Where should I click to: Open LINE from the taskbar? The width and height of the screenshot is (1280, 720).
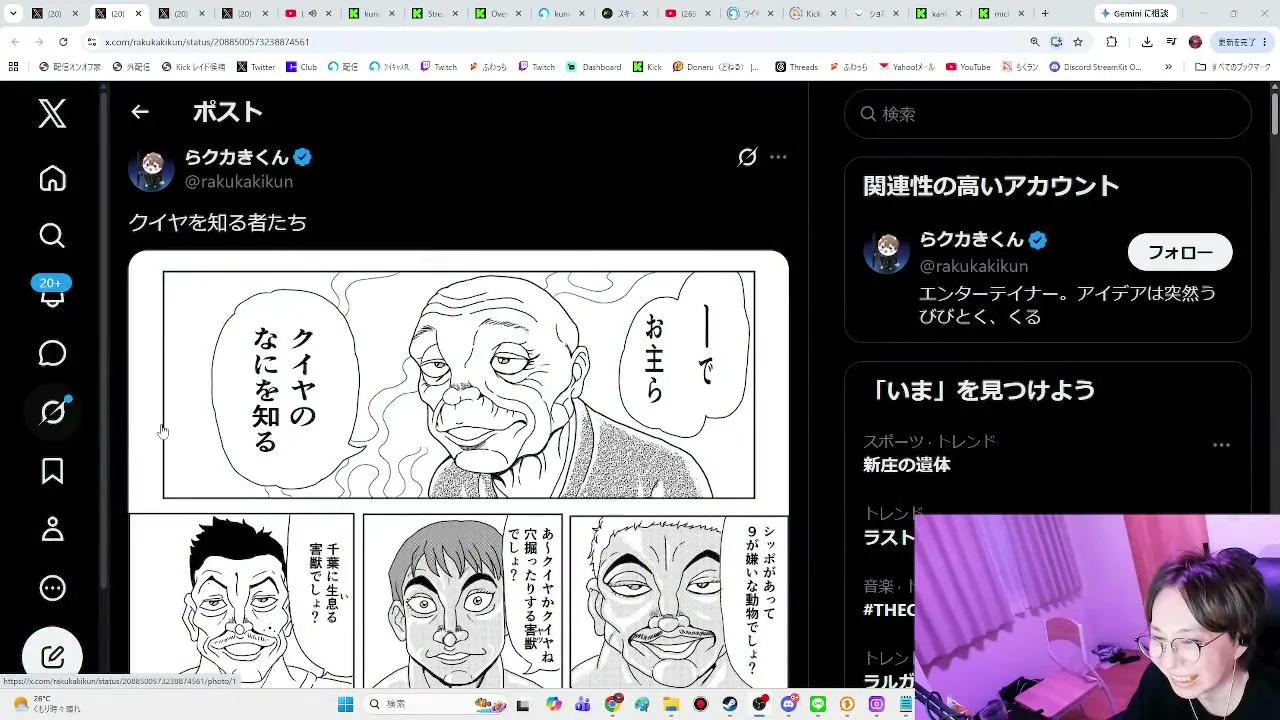(x=819, y=704)
